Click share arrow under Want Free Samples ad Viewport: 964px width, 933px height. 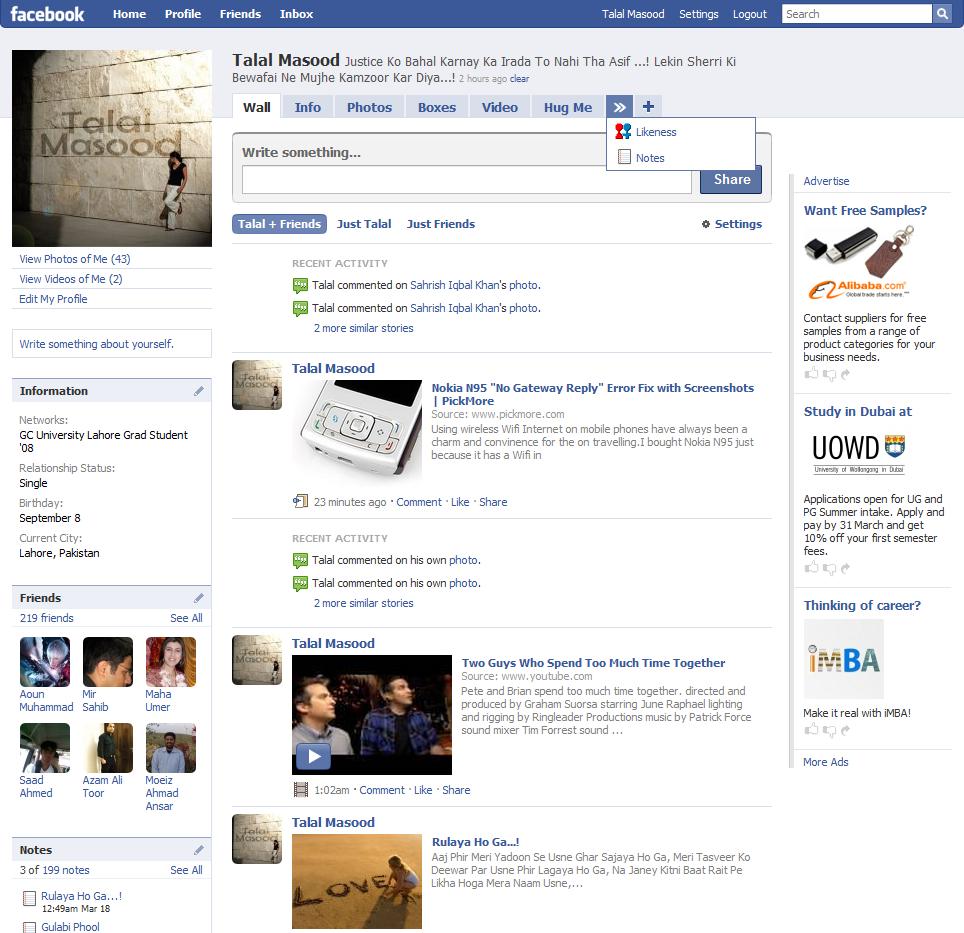[845, 374]
